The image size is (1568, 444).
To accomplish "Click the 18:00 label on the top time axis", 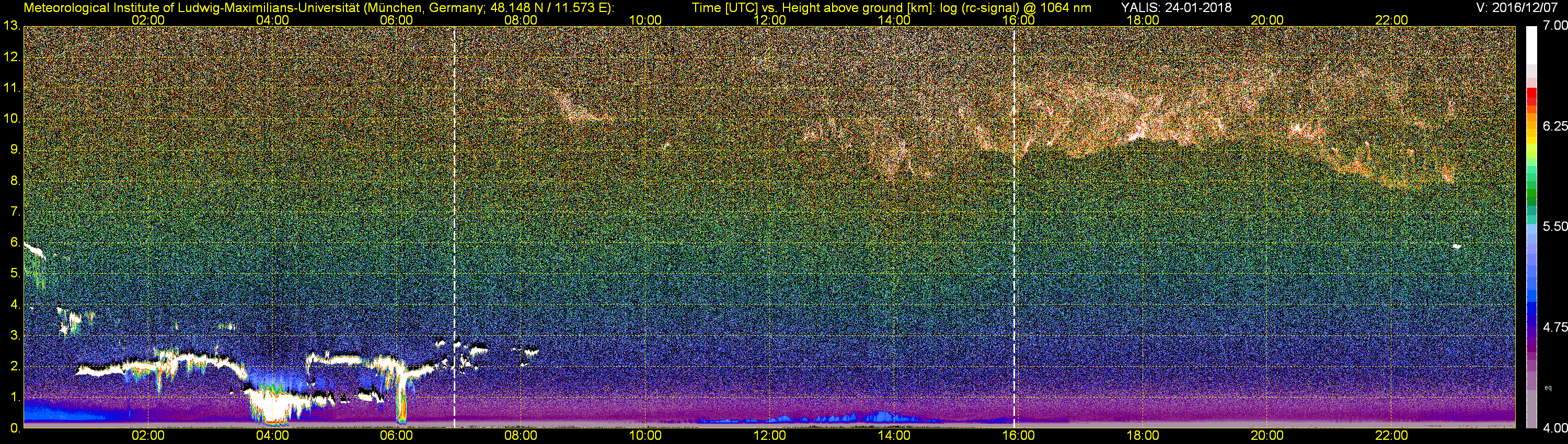I will [x=1143, y=20].
